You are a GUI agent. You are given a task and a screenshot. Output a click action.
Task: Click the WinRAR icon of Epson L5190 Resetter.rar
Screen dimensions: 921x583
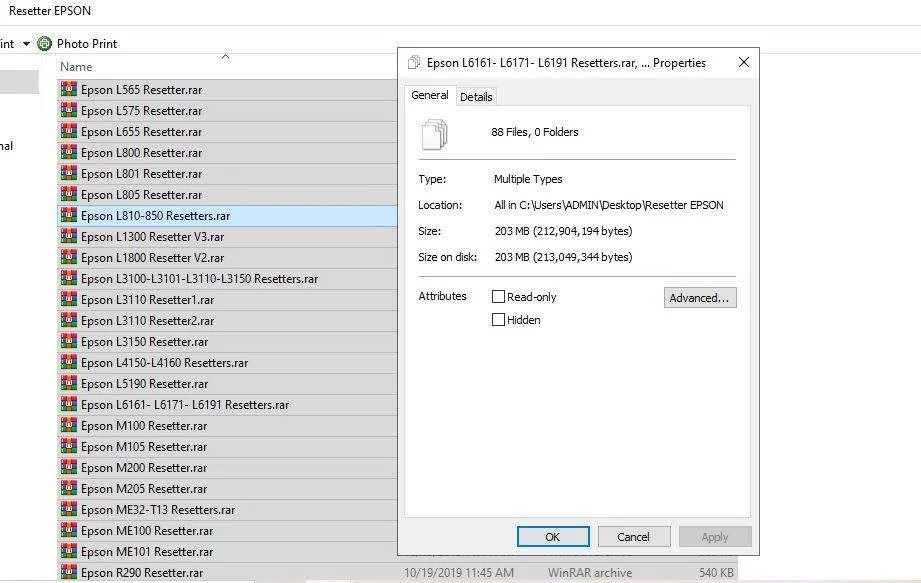(x=69, y=383)
